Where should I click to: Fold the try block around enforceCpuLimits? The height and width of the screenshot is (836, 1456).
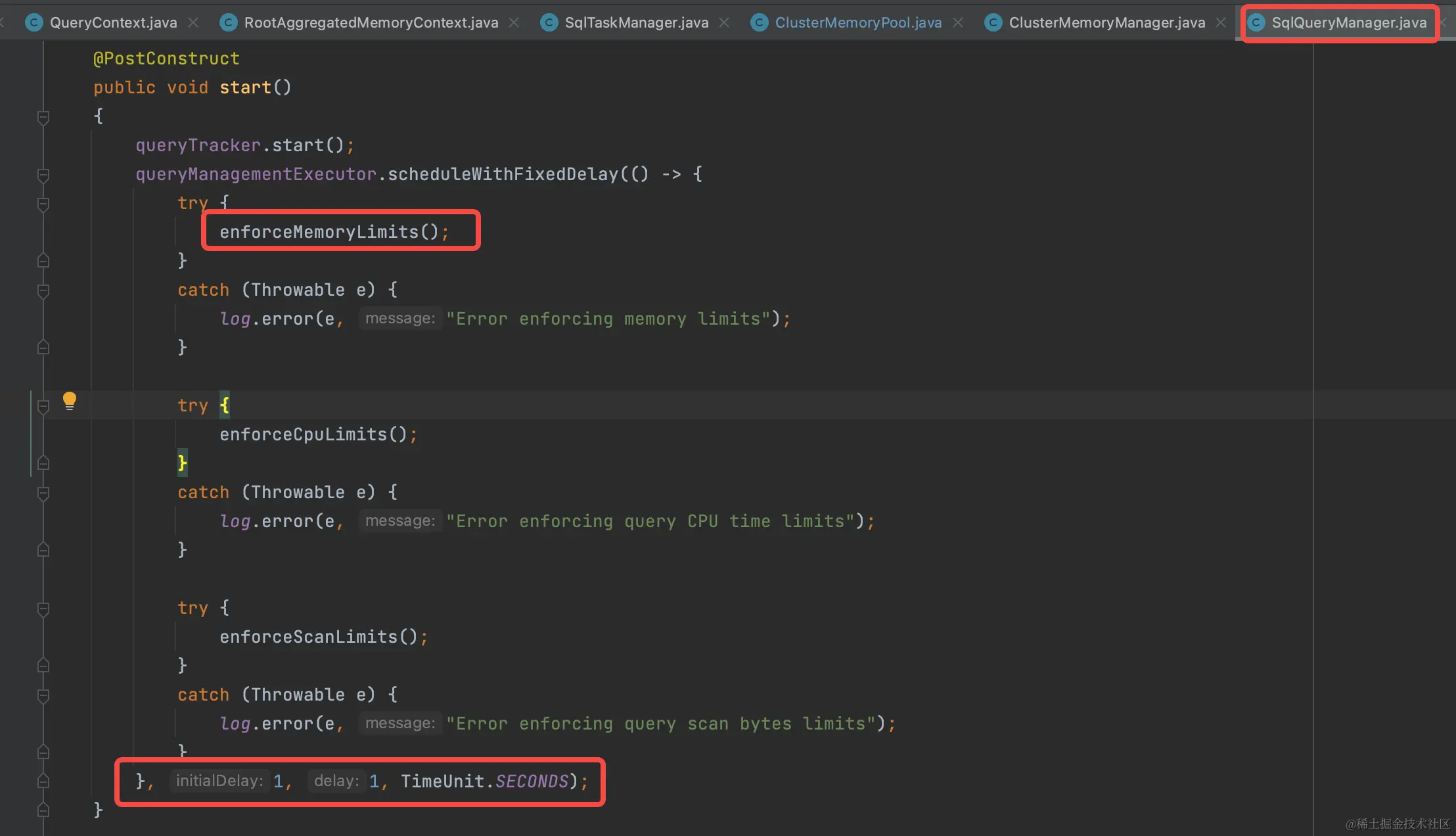[43, 406]
